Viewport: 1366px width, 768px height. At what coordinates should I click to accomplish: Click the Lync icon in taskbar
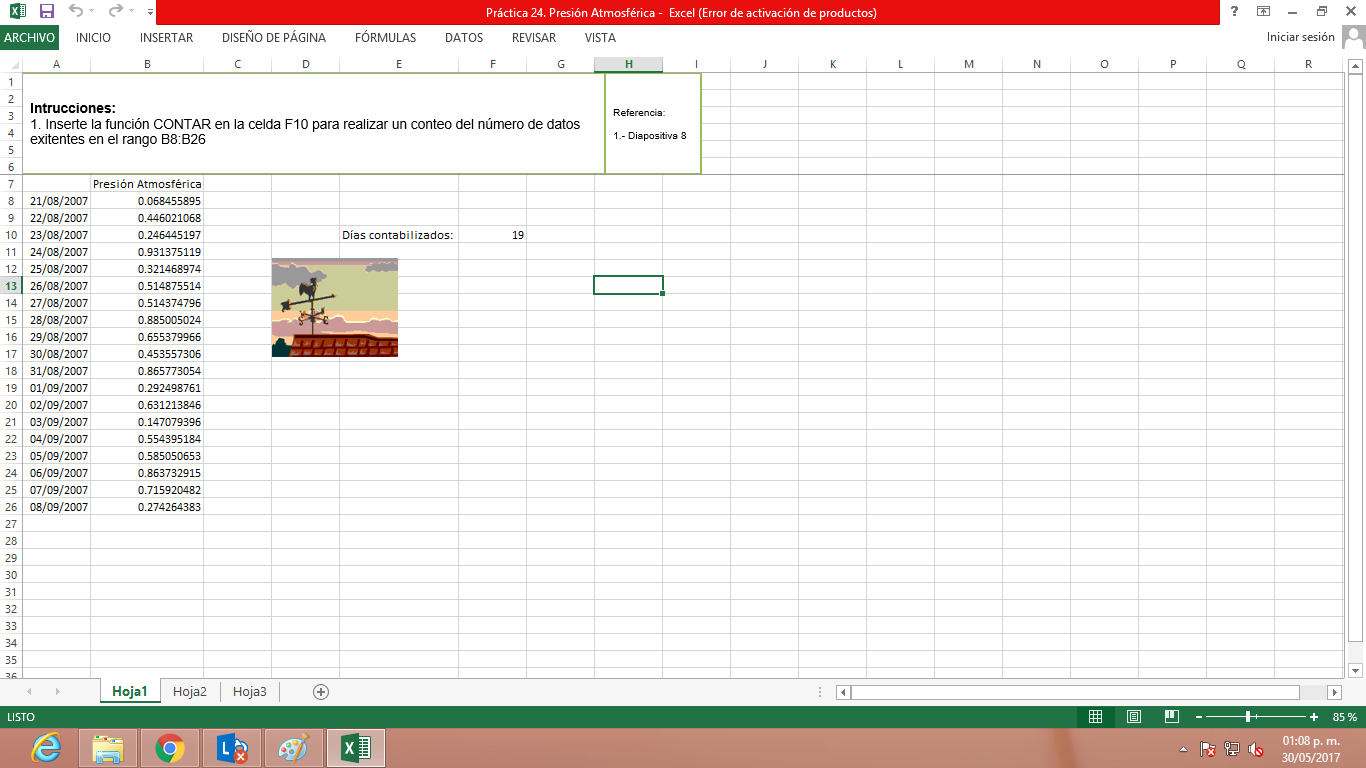(232, 748)
